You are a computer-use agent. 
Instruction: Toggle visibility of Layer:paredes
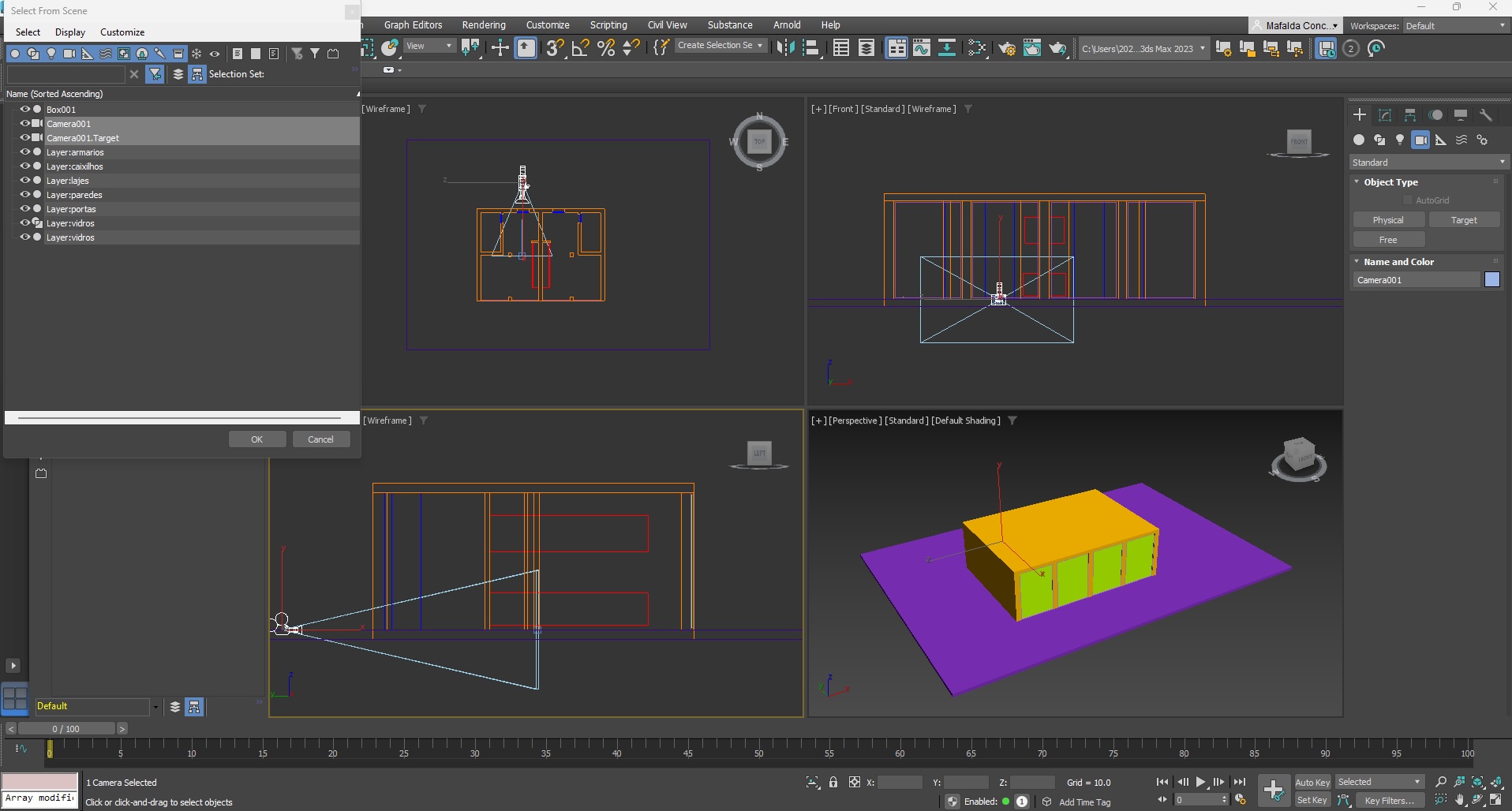pos(24,195)
